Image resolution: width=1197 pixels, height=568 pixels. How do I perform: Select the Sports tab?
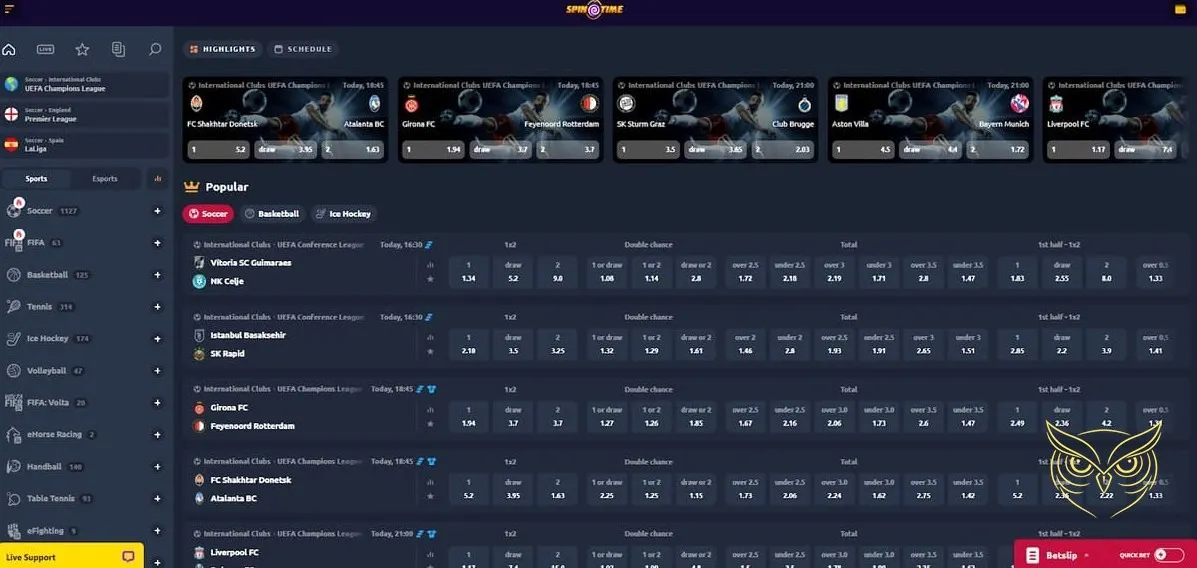[x=37, y=179]
